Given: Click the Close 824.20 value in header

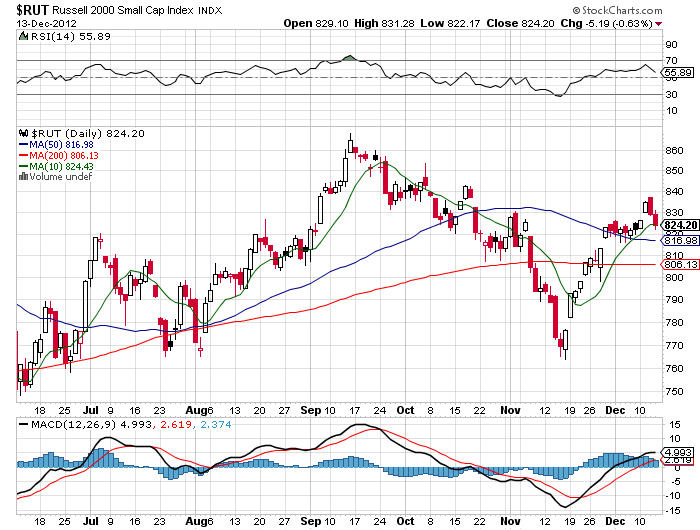Looking at the screenshot, I should tap(520, 23).
